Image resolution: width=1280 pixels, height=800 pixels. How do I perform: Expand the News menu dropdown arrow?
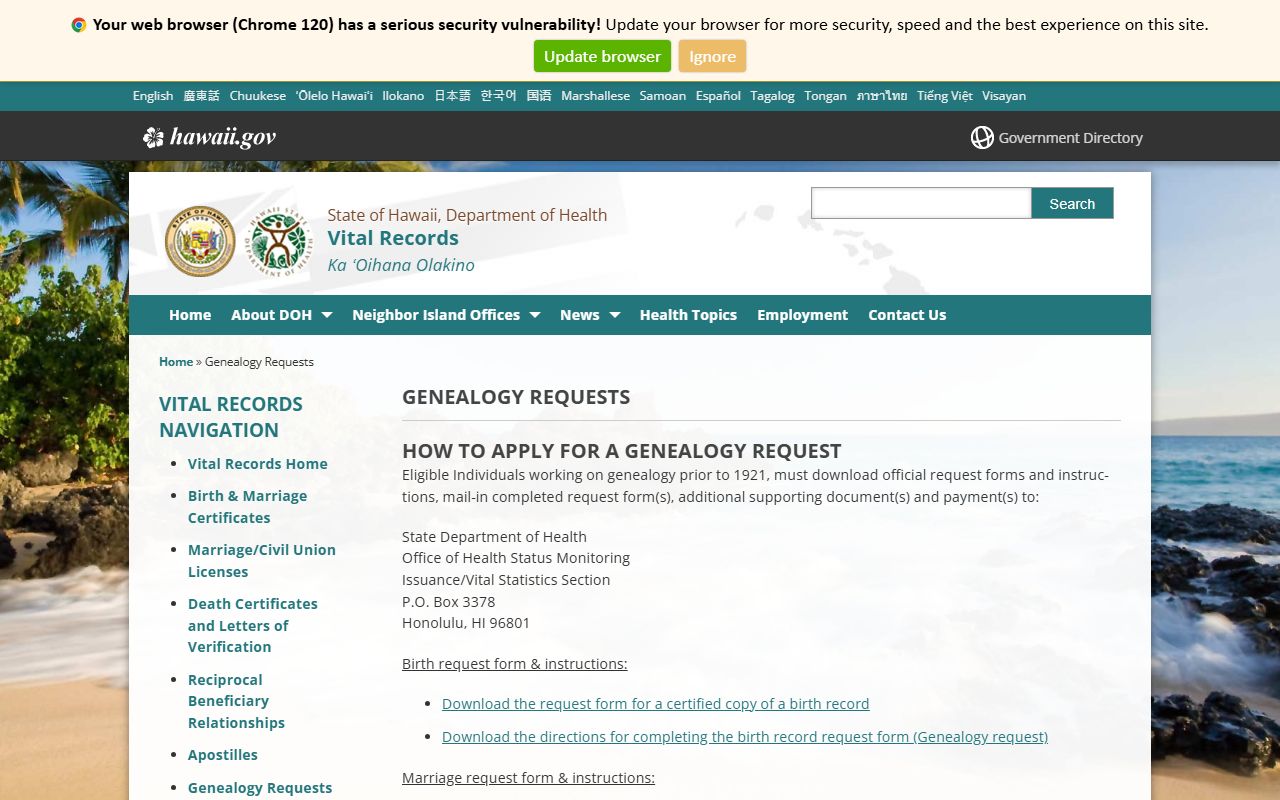point(614,315)
